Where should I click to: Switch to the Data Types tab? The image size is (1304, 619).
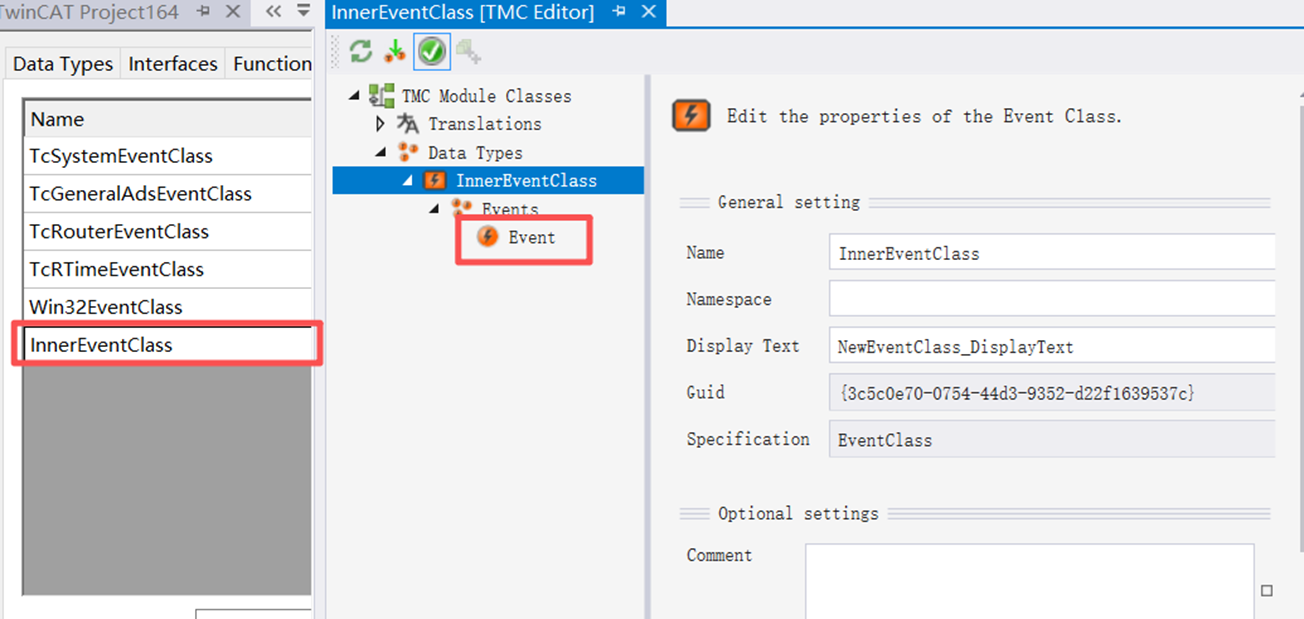pos(63,64)
